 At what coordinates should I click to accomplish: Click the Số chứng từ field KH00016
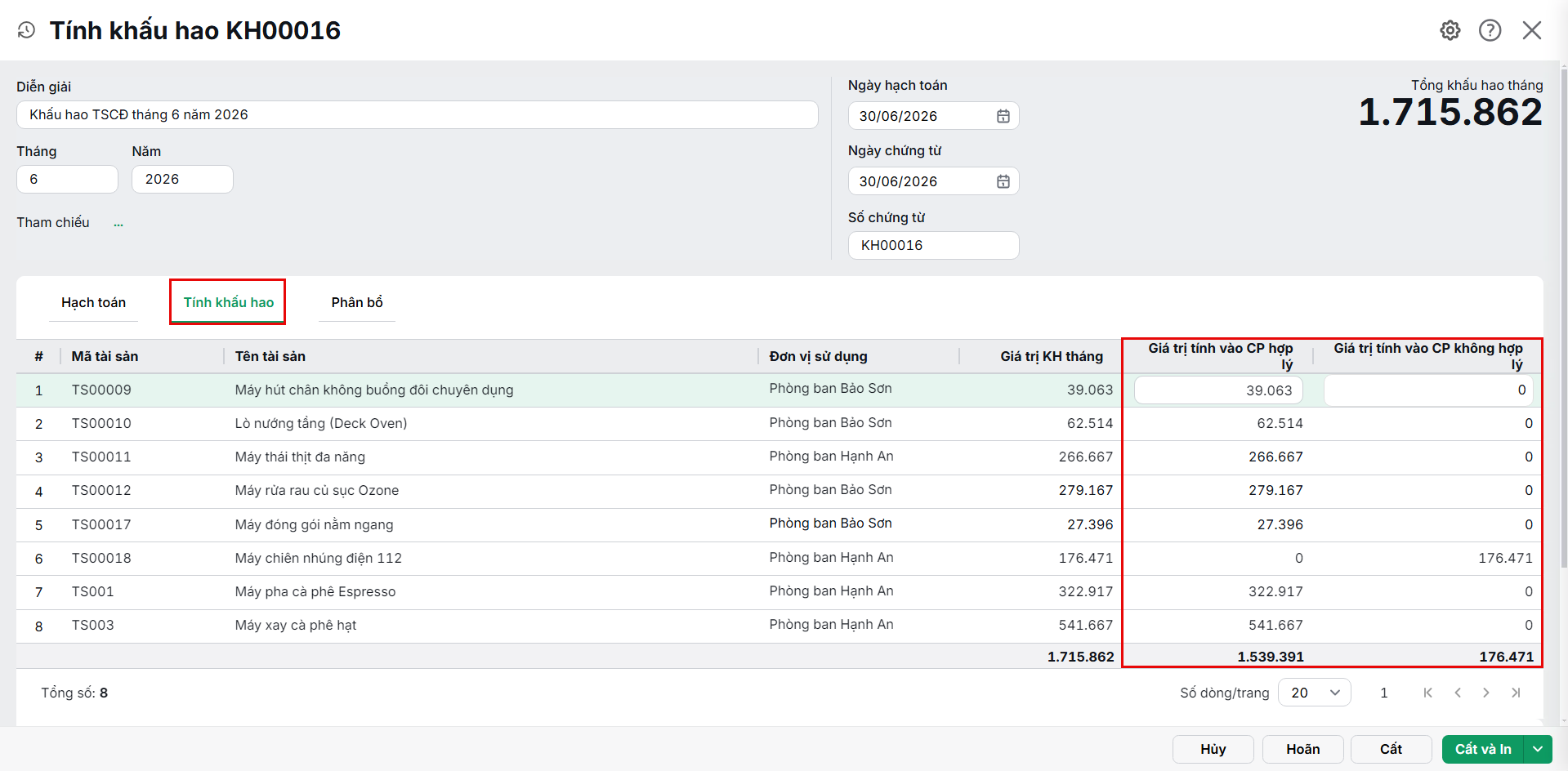pyautogui.click(x=933, y=245)
